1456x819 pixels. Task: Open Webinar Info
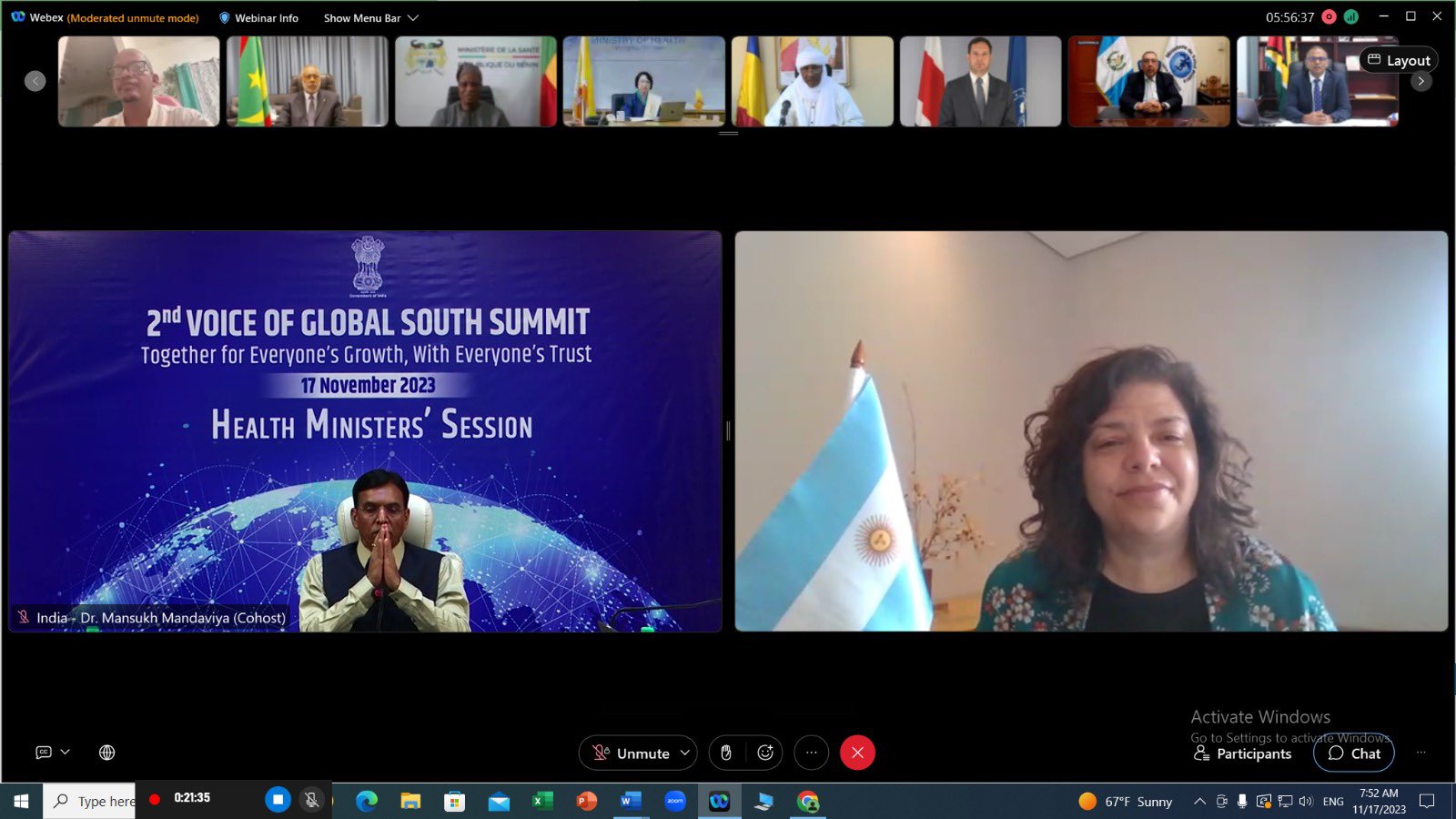(x=258, y=18)
